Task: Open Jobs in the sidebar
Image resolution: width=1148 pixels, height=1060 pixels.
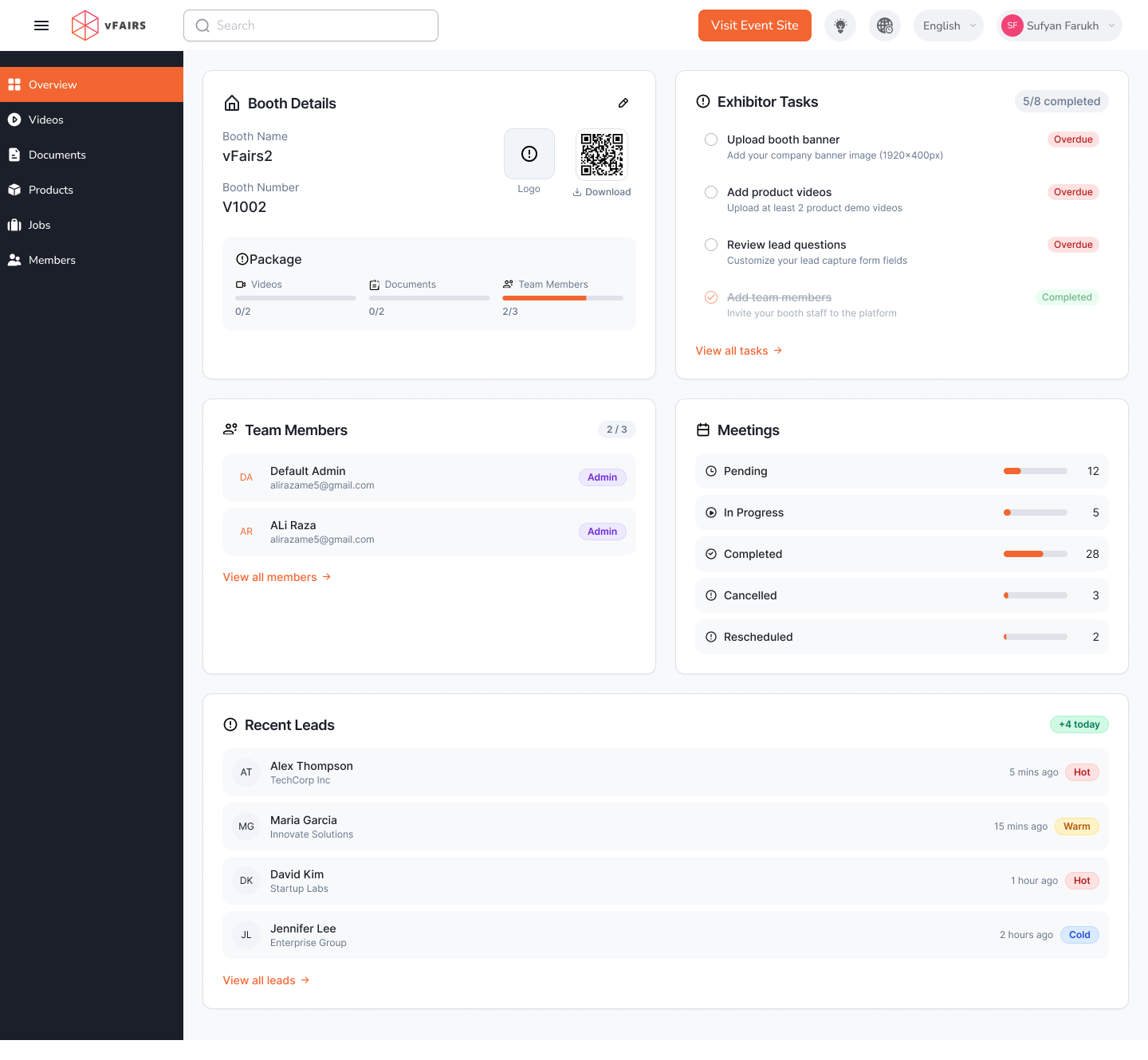Action: pyautogui.click(x=92, y=225)
